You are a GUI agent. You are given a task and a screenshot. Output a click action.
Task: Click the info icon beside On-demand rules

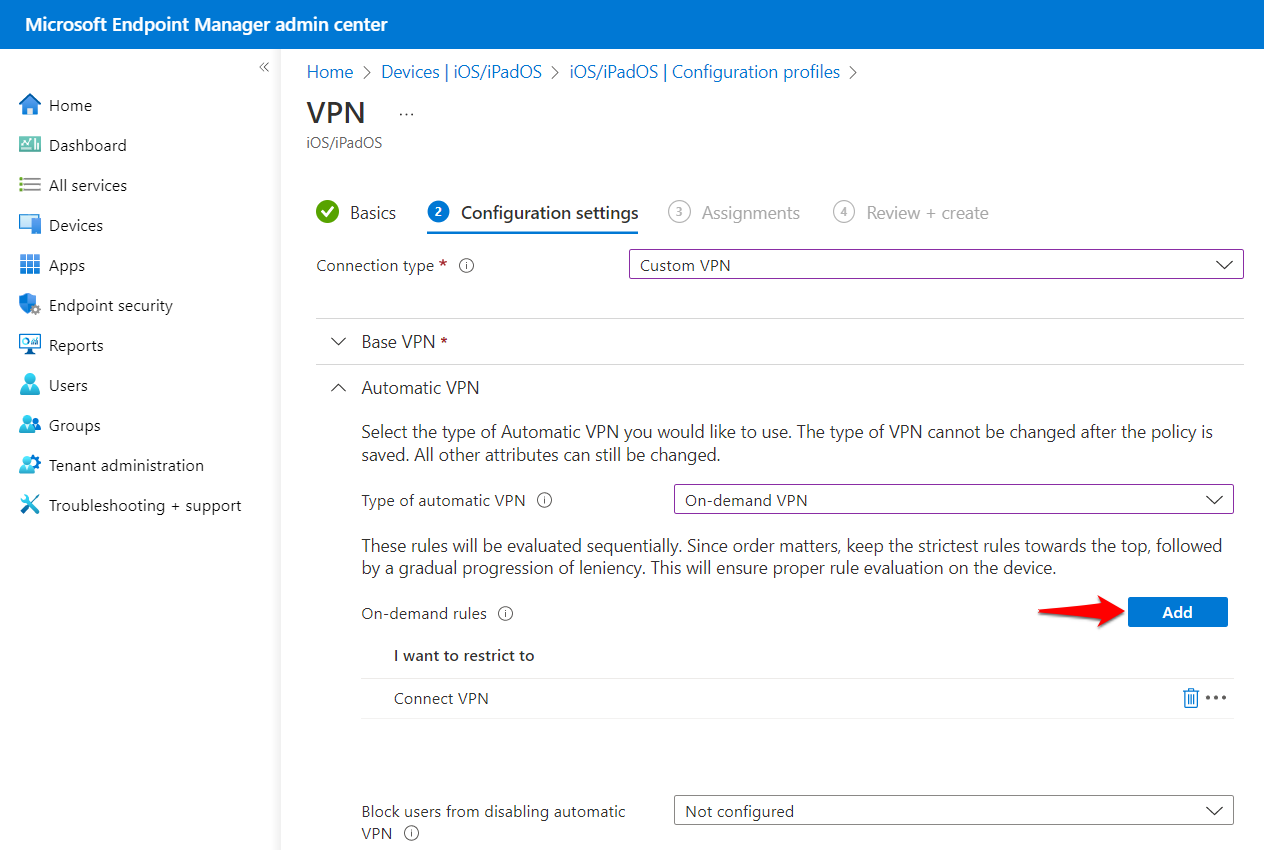[506, 613]
